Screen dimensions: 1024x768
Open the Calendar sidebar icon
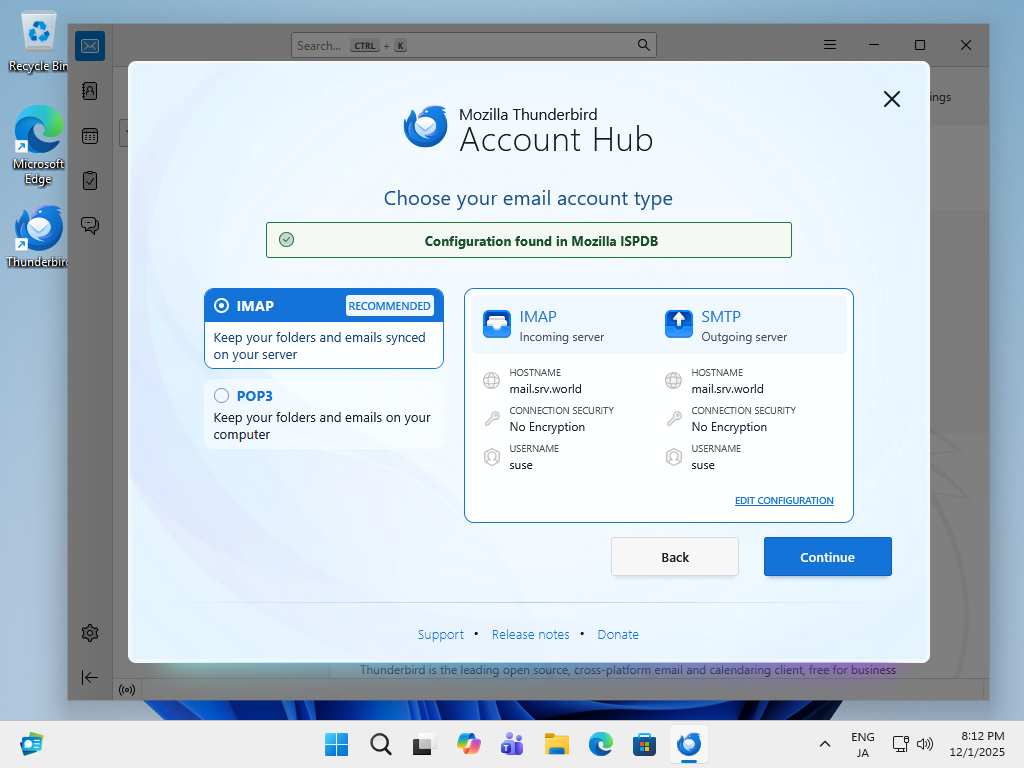coord(90,136)
